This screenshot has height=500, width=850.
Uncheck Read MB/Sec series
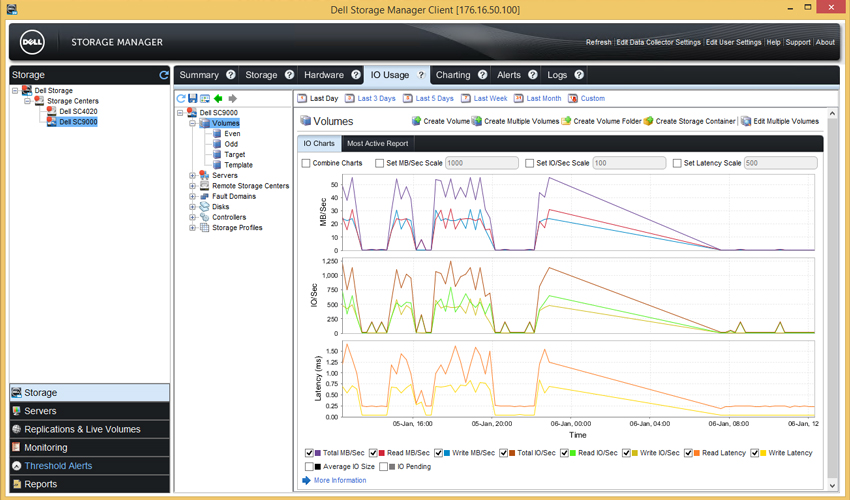pyautogui.click(x=373, y=453)
